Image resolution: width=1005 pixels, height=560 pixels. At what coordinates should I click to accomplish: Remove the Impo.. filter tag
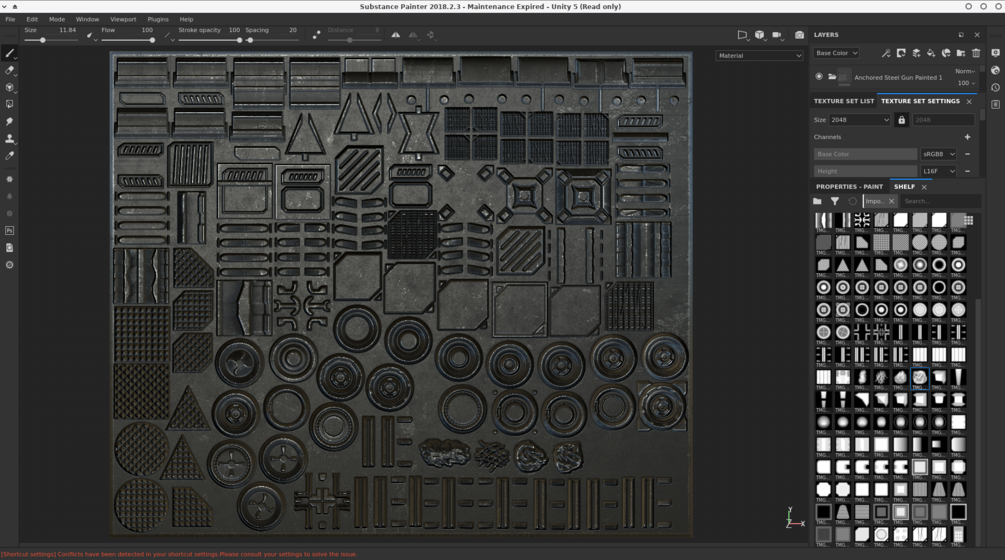click(892, 201)
